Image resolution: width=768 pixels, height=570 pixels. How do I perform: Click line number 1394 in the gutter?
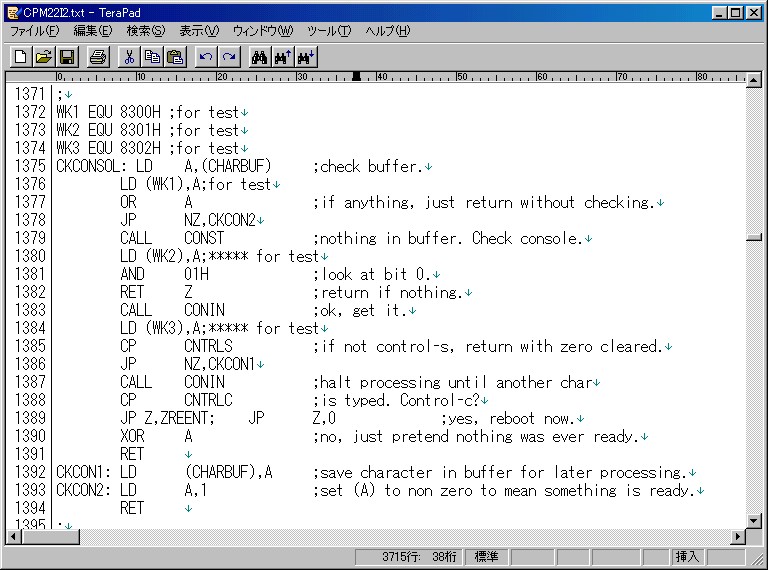[x=30, y=508]
